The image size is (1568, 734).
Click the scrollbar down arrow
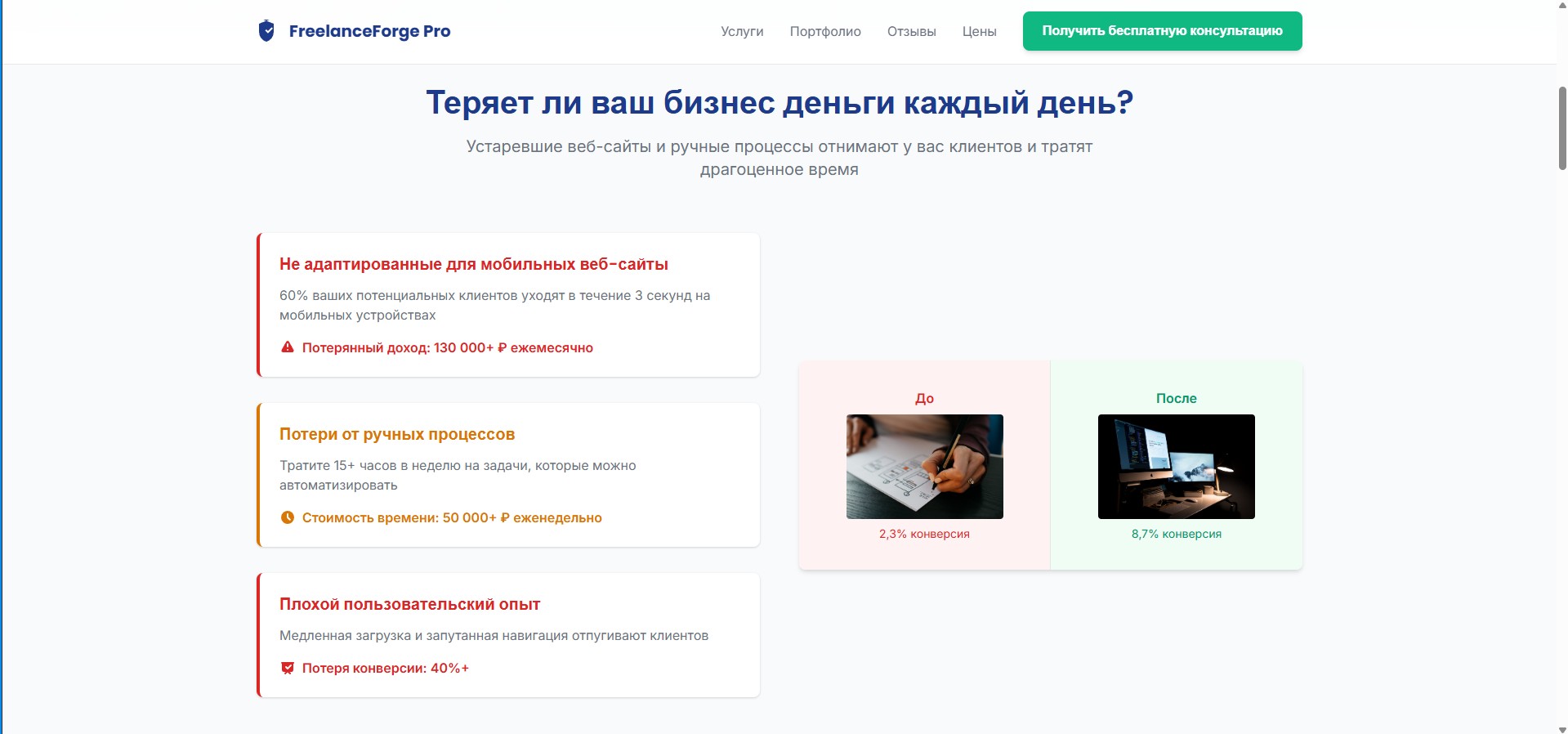1562,729
